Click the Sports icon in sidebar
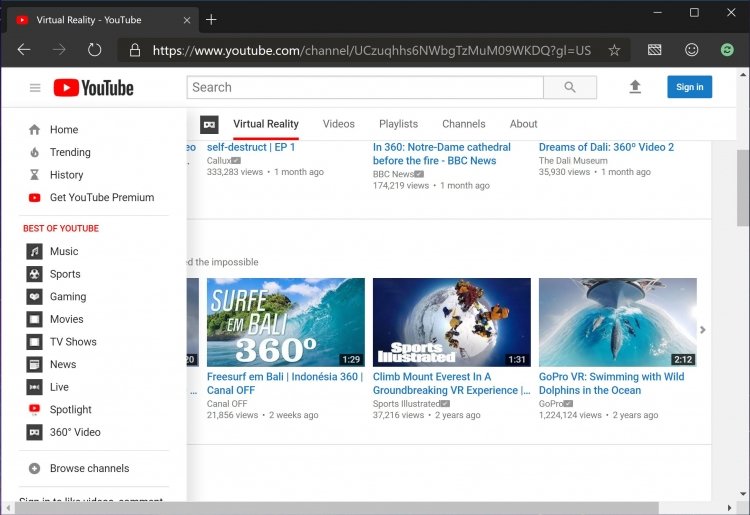This screenshot has height=515, width=750. 34,274
